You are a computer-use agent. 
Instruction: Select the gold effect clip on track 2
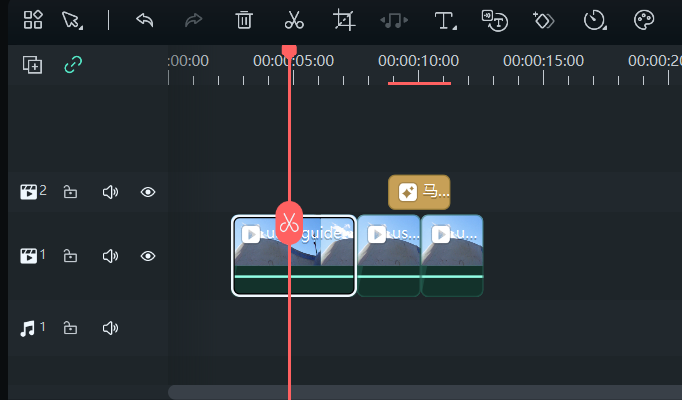click(419, 192)
